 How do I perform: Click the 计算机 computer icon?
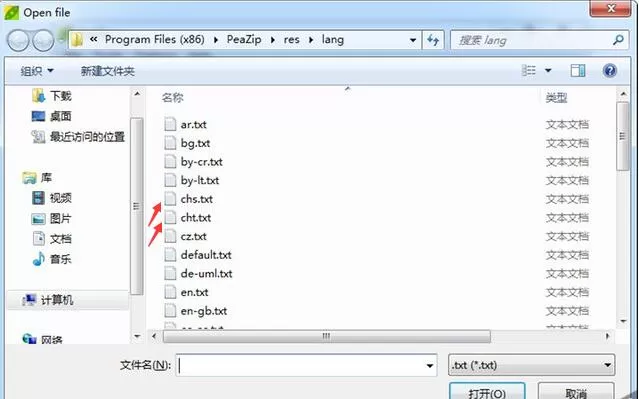[29, 300]
